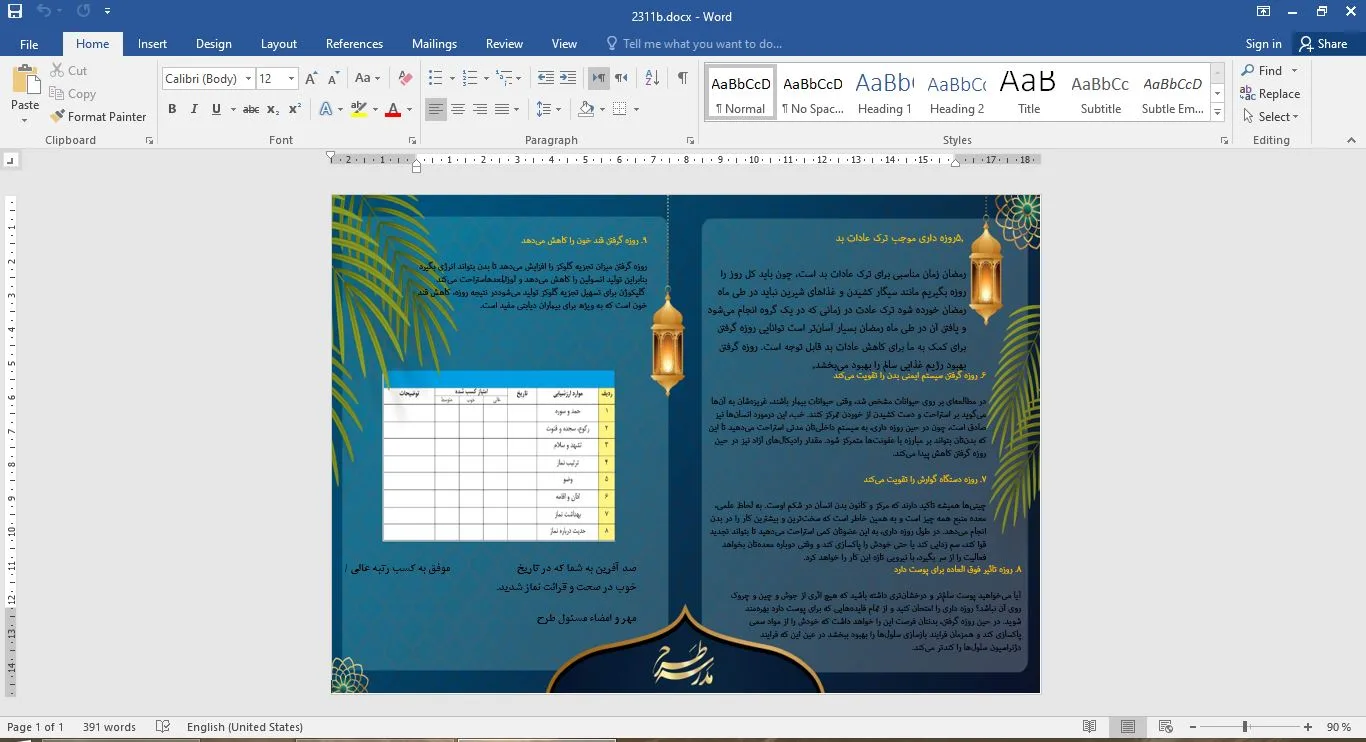Toggle Superscript formatting
Viewport: 1366px width, 742px height.
tap(294, 109)
